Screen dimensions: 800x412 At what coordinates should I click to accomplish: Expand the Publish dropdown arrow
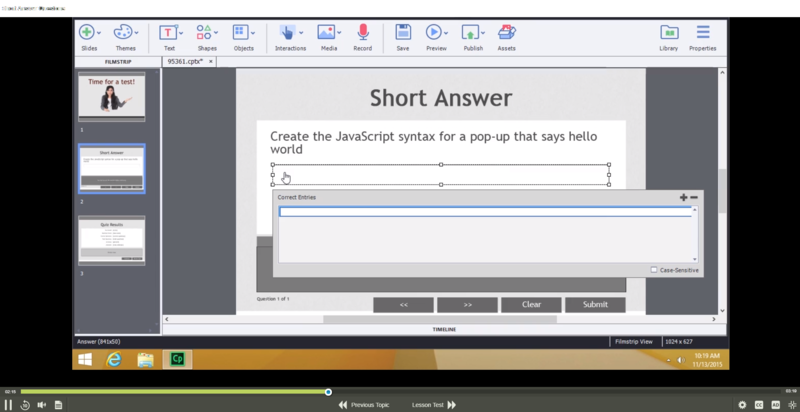coord(483,33)
